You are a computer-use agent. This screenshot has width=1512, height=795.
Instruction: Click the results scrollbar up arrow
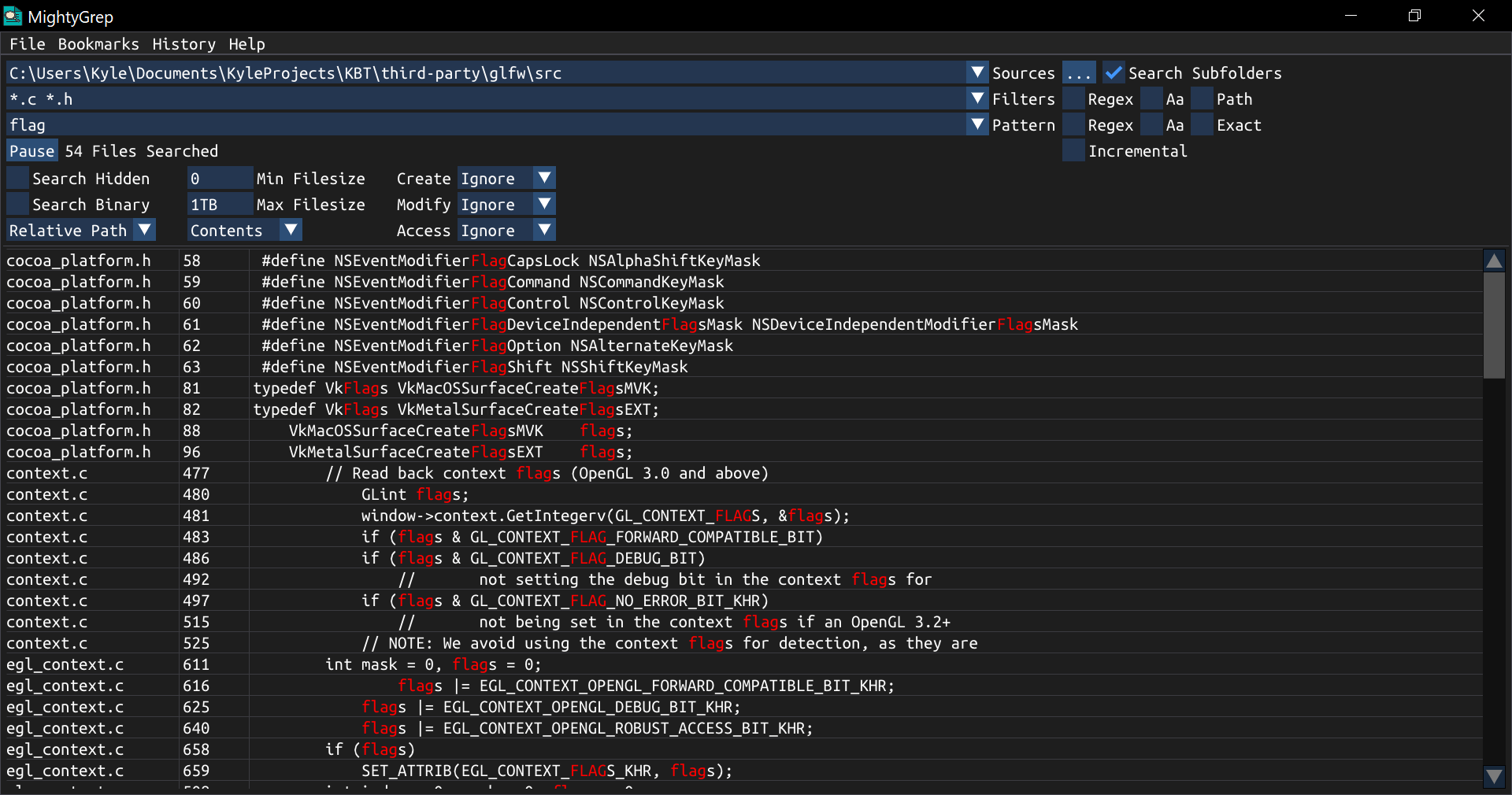coord(1494,261)
